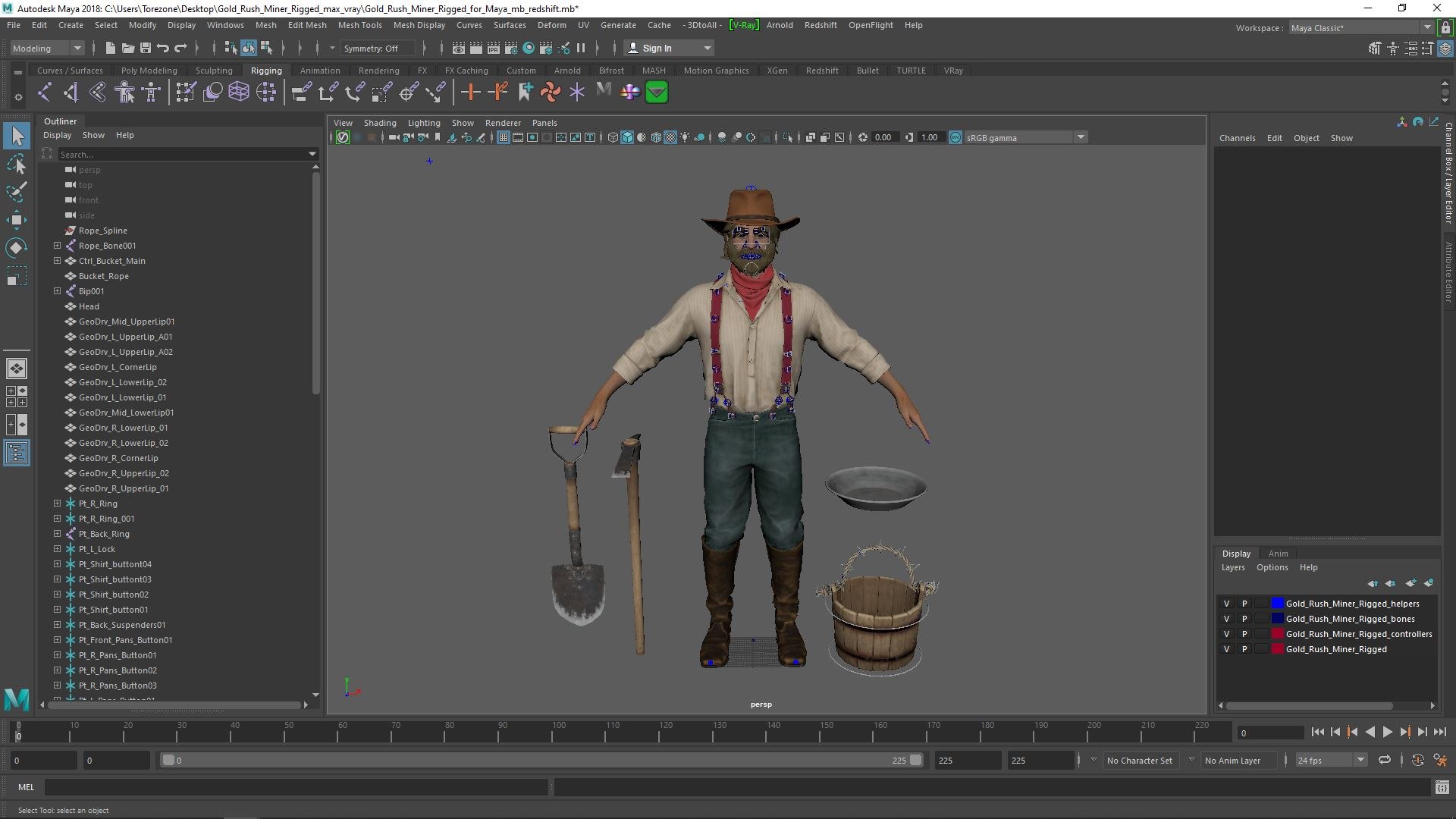The width and height of the screenshot is (1456, 819).
Task: Activate the Rotate tool in toolbox
Action: 17,248
